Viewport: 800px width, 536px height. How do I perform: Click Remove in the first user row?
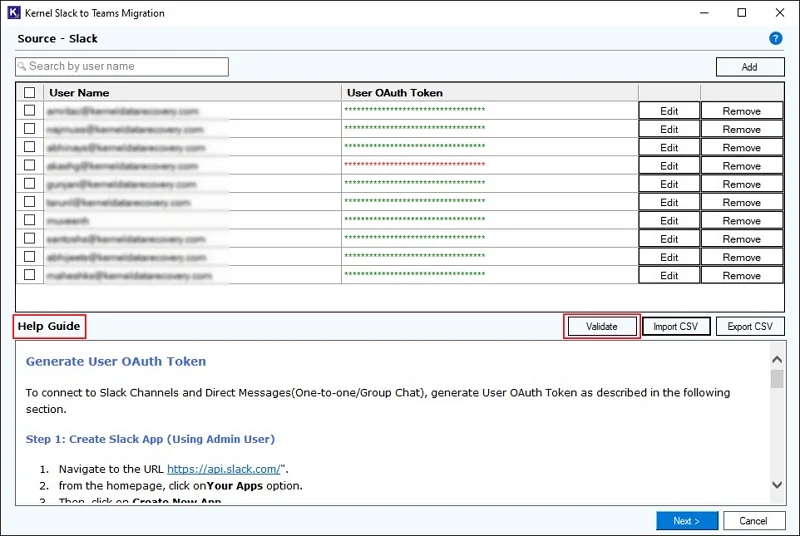[742, 111]
